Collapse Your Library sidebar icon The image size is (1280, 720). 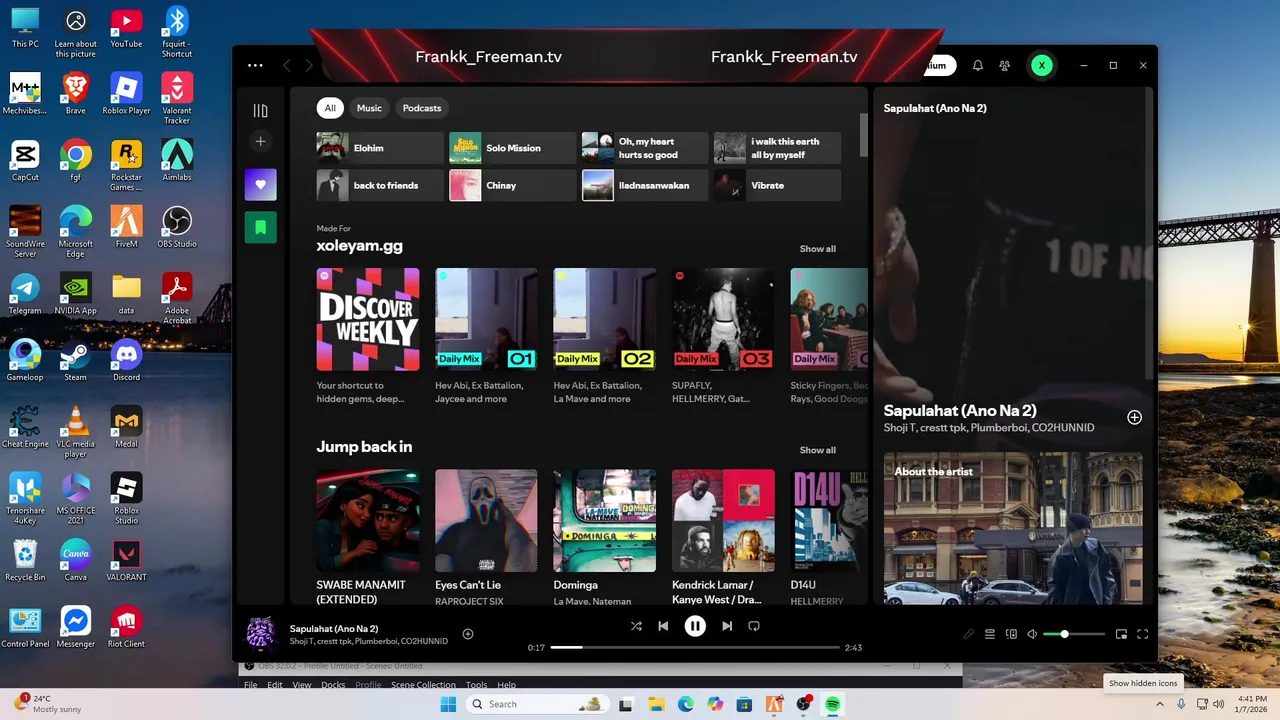261,111
